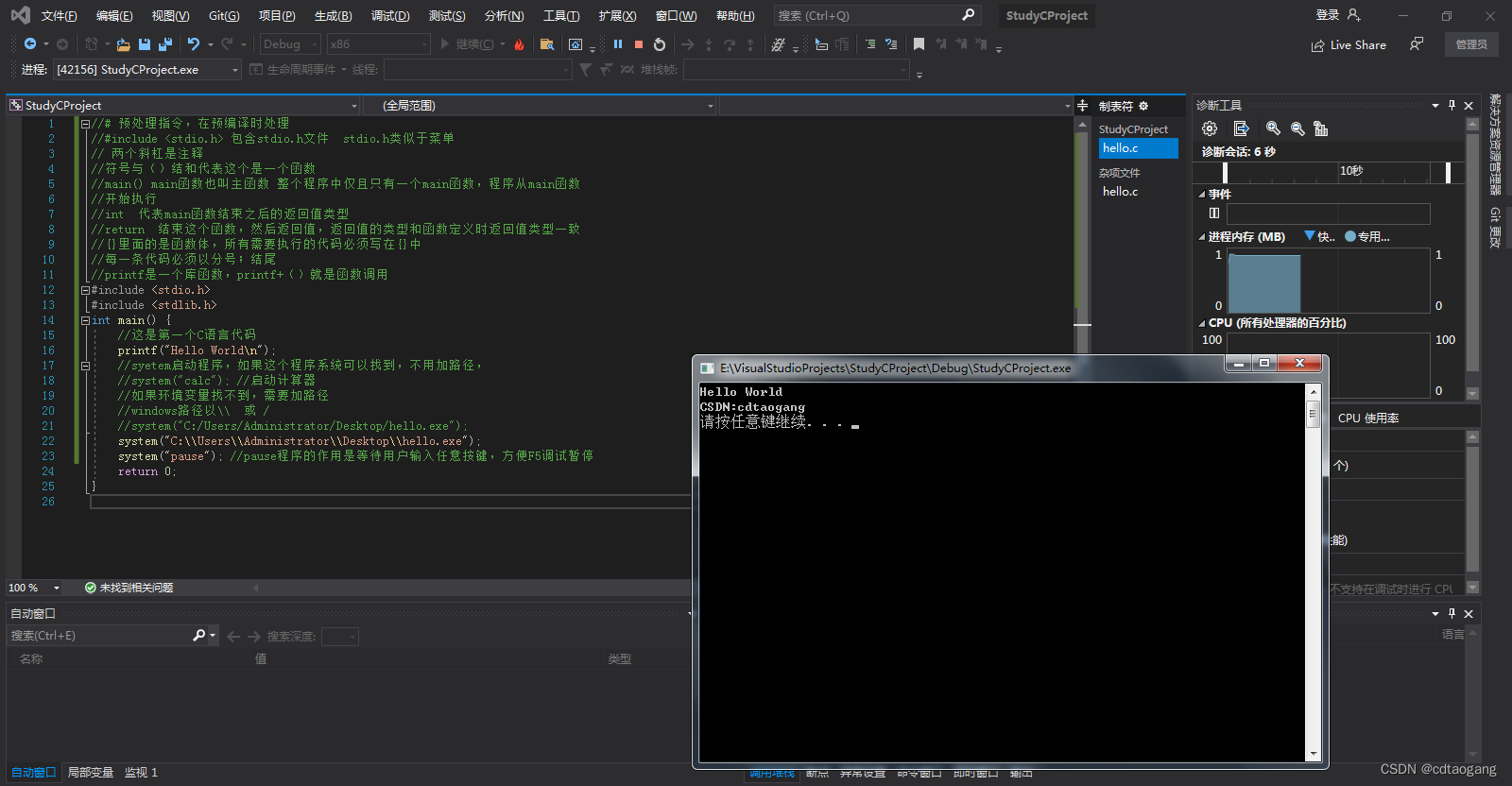Click the Live Share button

coord(1349,44)
